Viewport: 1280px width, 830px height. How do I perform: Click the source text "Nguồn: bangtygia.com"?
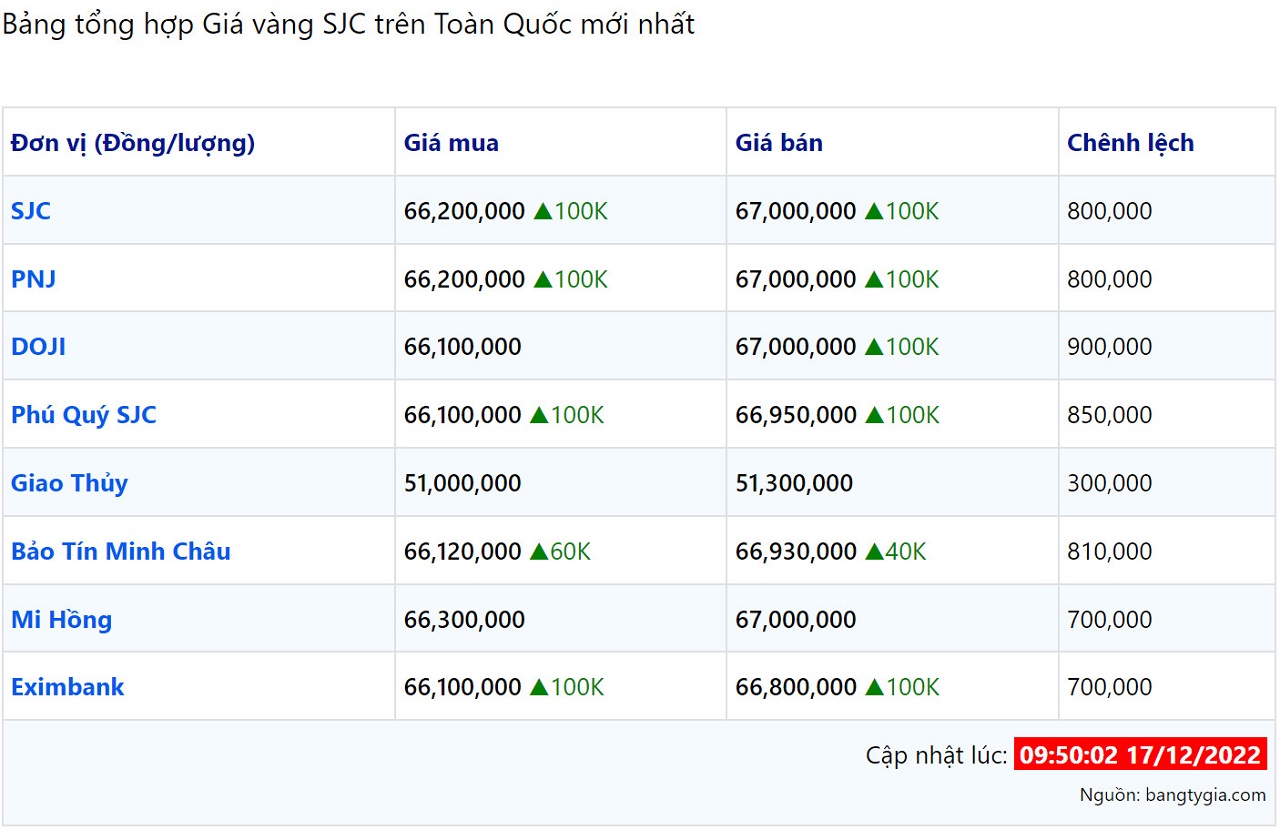click(x=1173, y=795)
